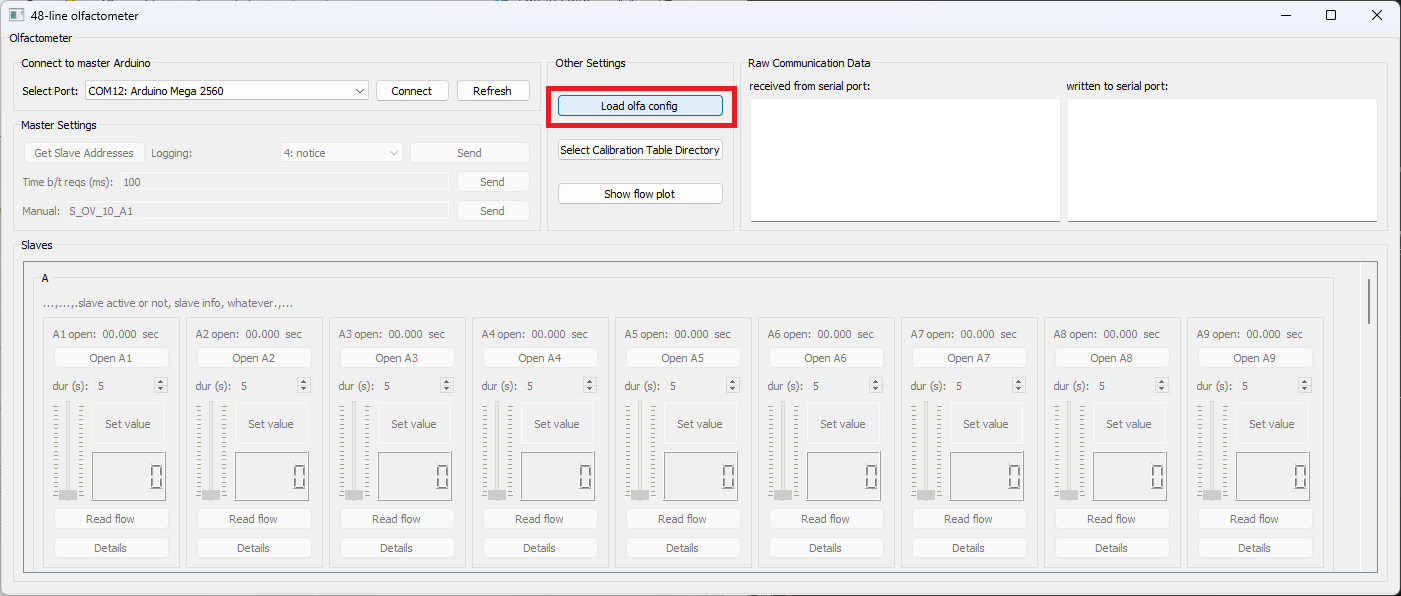1401x596 pixels.
Task: Click the A5 duration stepper arrows
Action: [x=733, y=385]
